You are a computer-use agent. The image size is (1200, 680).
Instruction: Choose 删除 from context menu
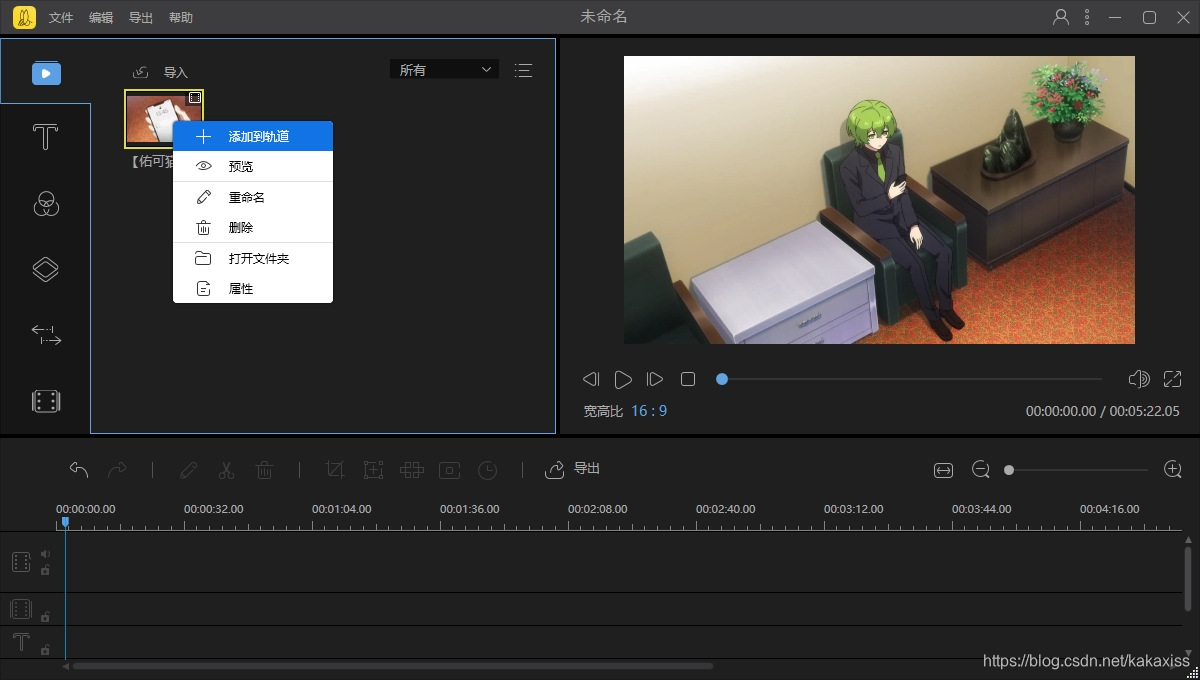tap(253, 227)
